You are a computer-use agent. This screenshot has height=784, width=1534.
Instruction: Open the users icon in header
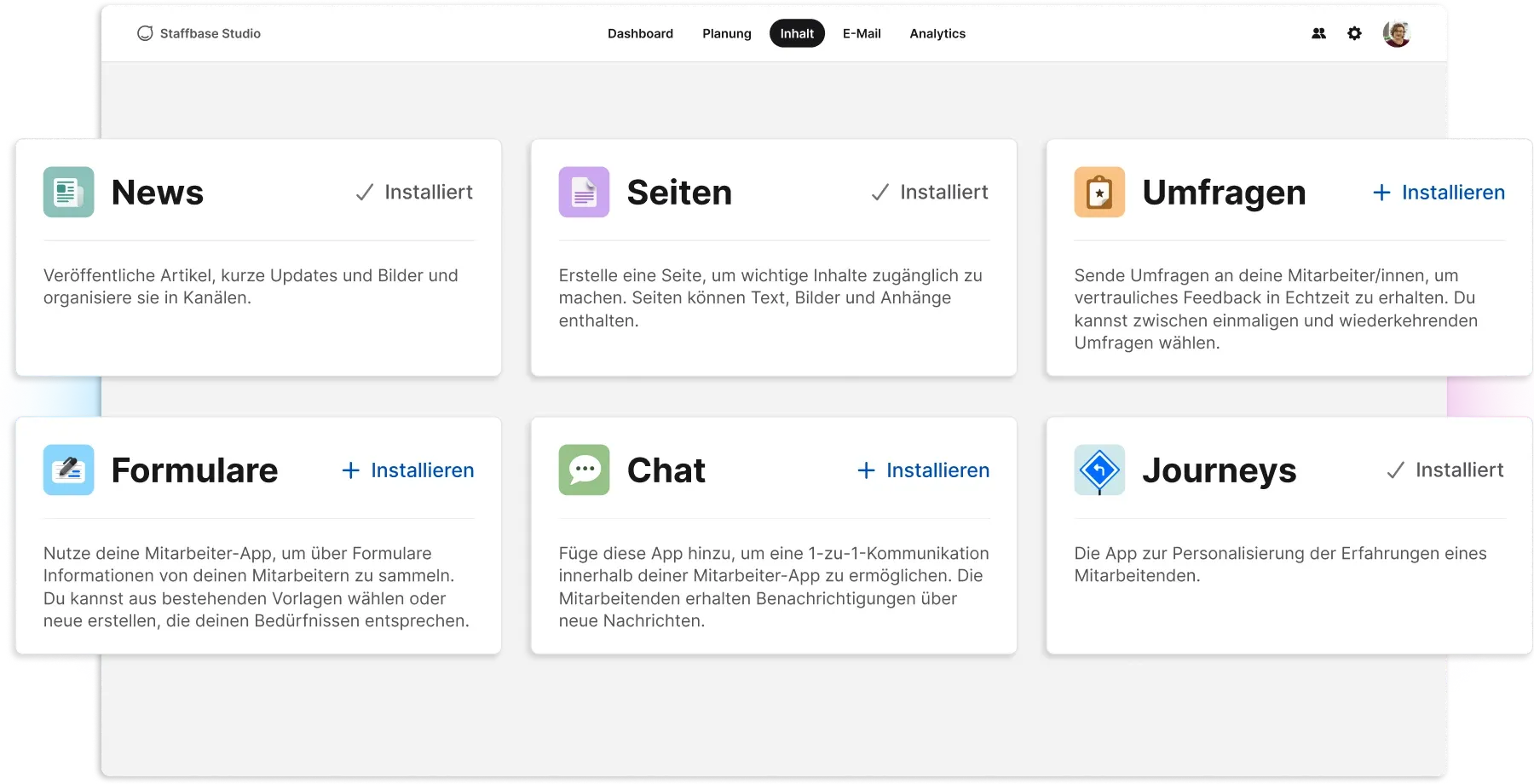click(x=1318, y=34)
